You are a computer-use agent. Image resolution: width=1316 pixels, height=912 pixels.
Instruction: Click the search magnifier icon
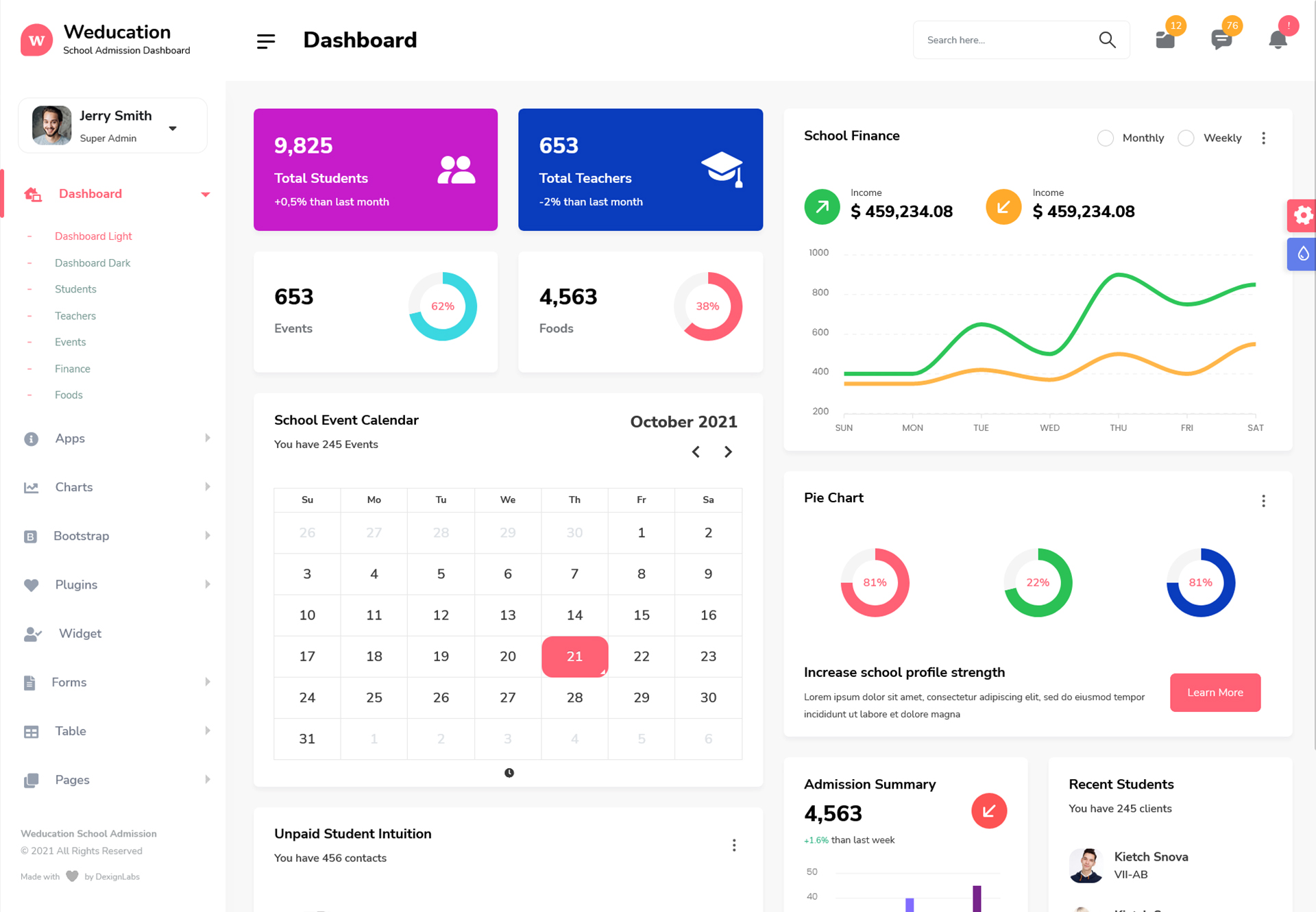tap(1107, 40)
